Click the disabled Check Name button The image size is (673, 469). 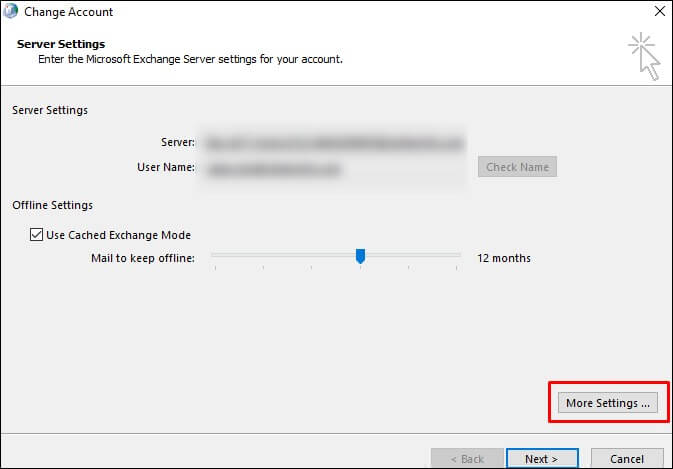click(x=517, y=166)
